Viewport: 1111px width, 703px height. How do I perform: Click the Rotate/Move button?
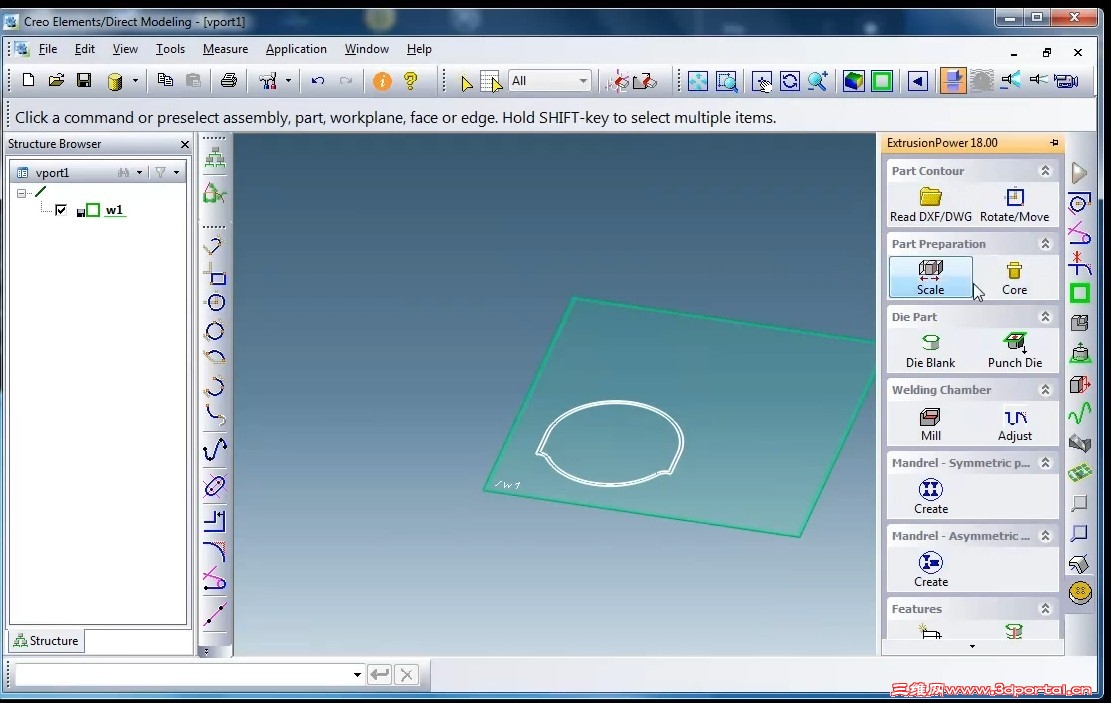point(1015,204)
